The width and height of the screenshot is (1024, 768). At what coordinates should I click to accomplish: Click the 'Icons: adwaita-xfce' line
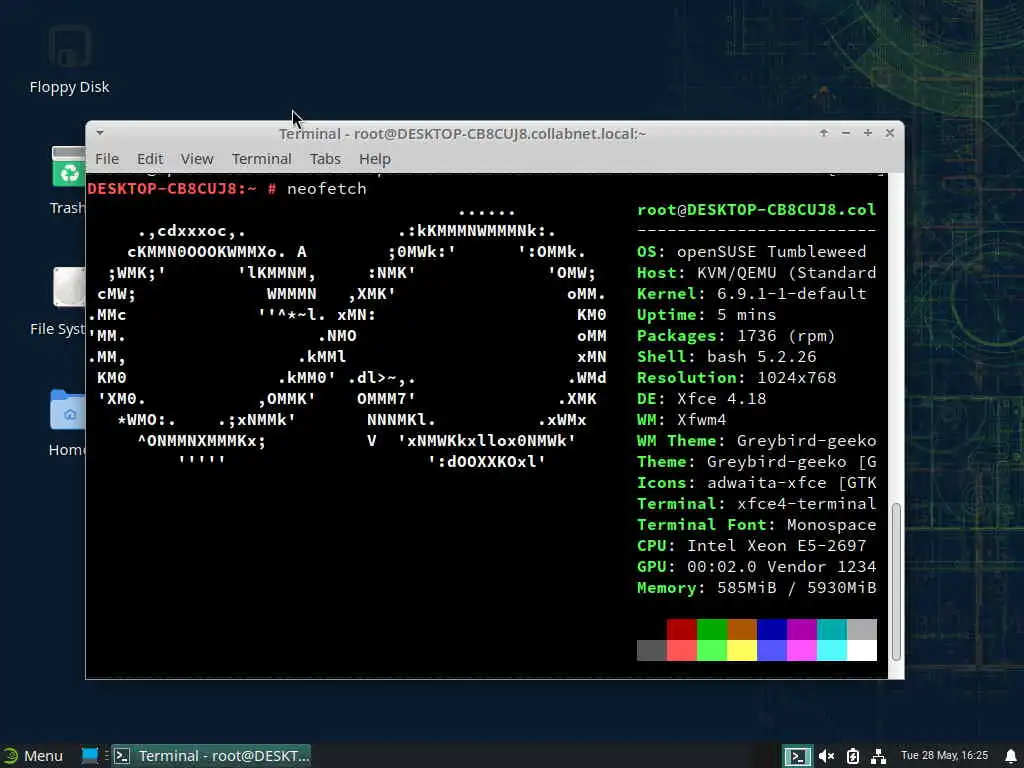[x=756, y=483]
